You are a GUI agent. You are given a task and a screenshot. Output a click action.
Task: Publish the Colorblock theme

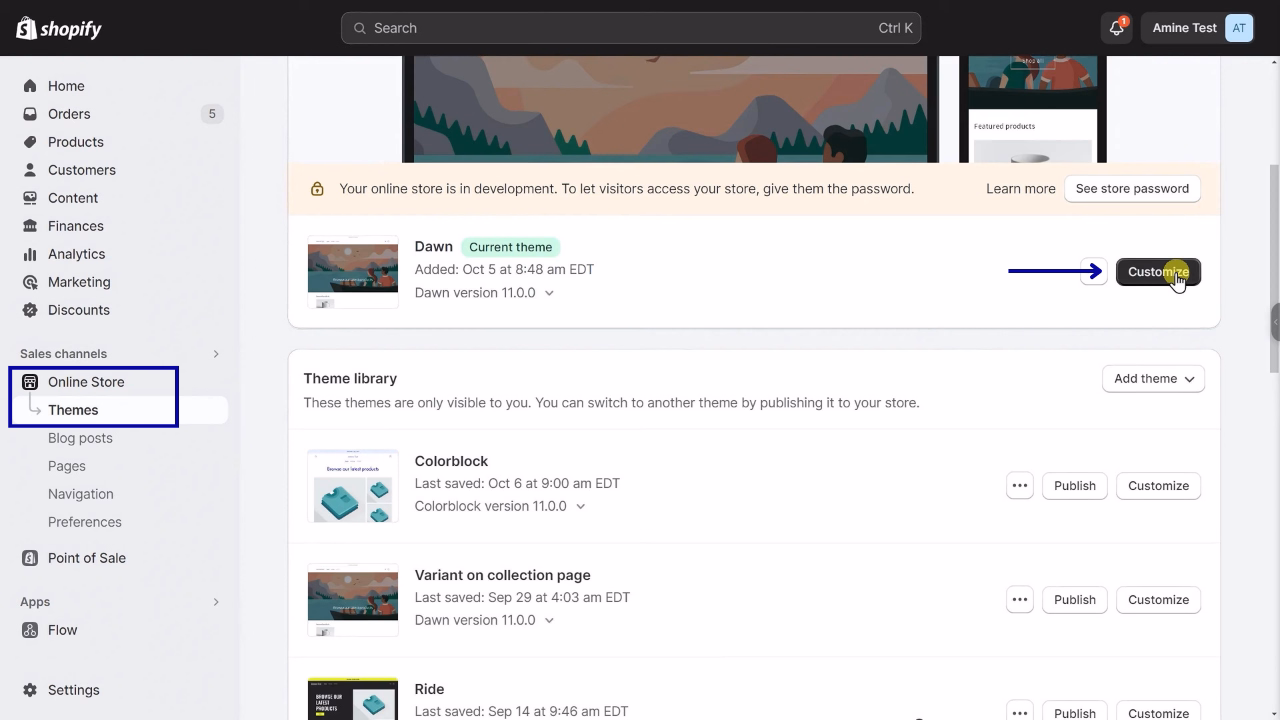pos(1075,486)
